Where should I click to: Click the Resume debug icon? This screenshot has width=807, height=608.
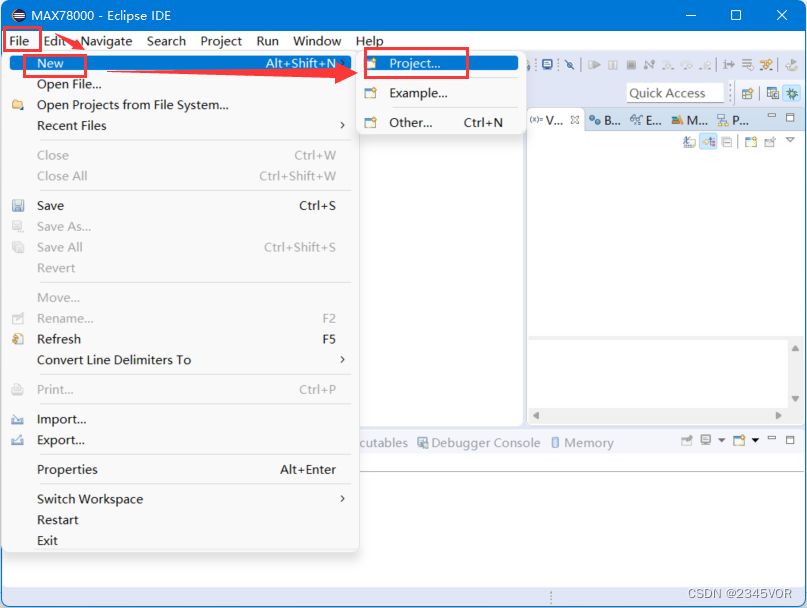pos(594,65)
